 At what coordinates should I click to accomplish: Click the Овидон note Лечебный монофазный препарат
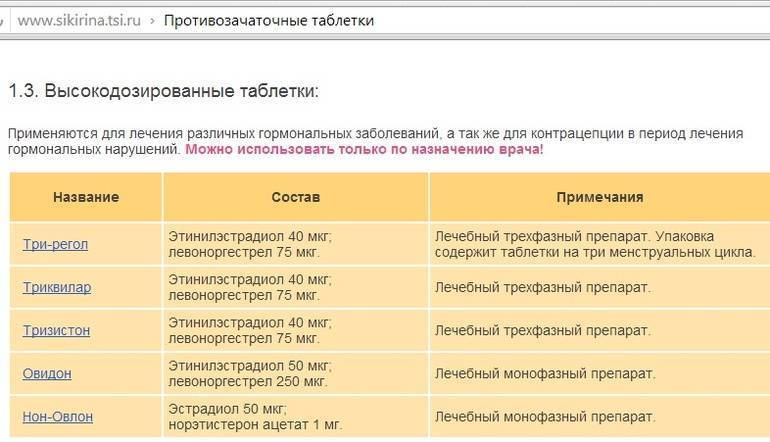[x=545, y=373]
